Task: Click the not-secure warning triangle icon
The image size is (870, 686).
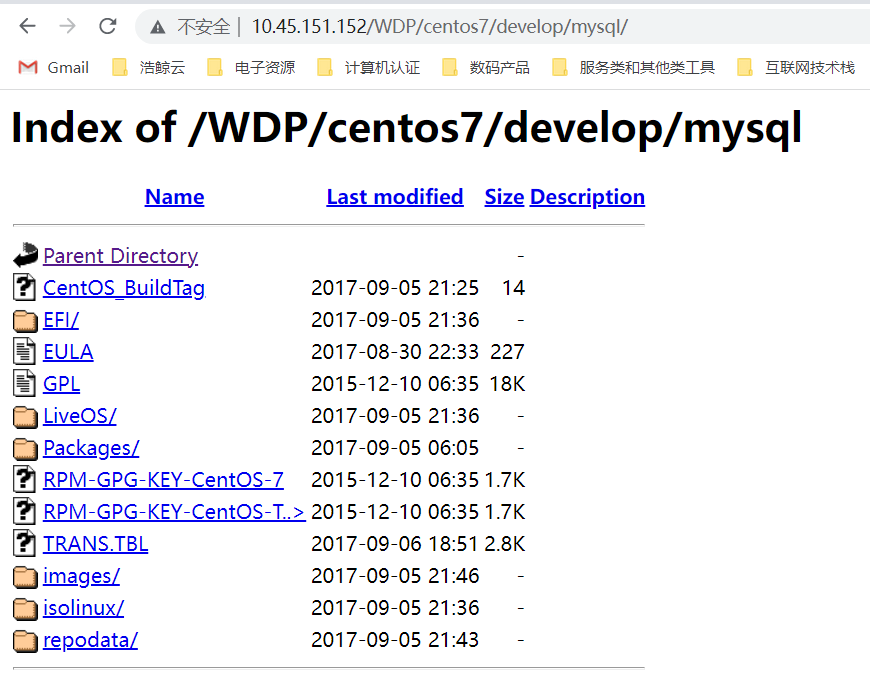Action: (158, 27)
